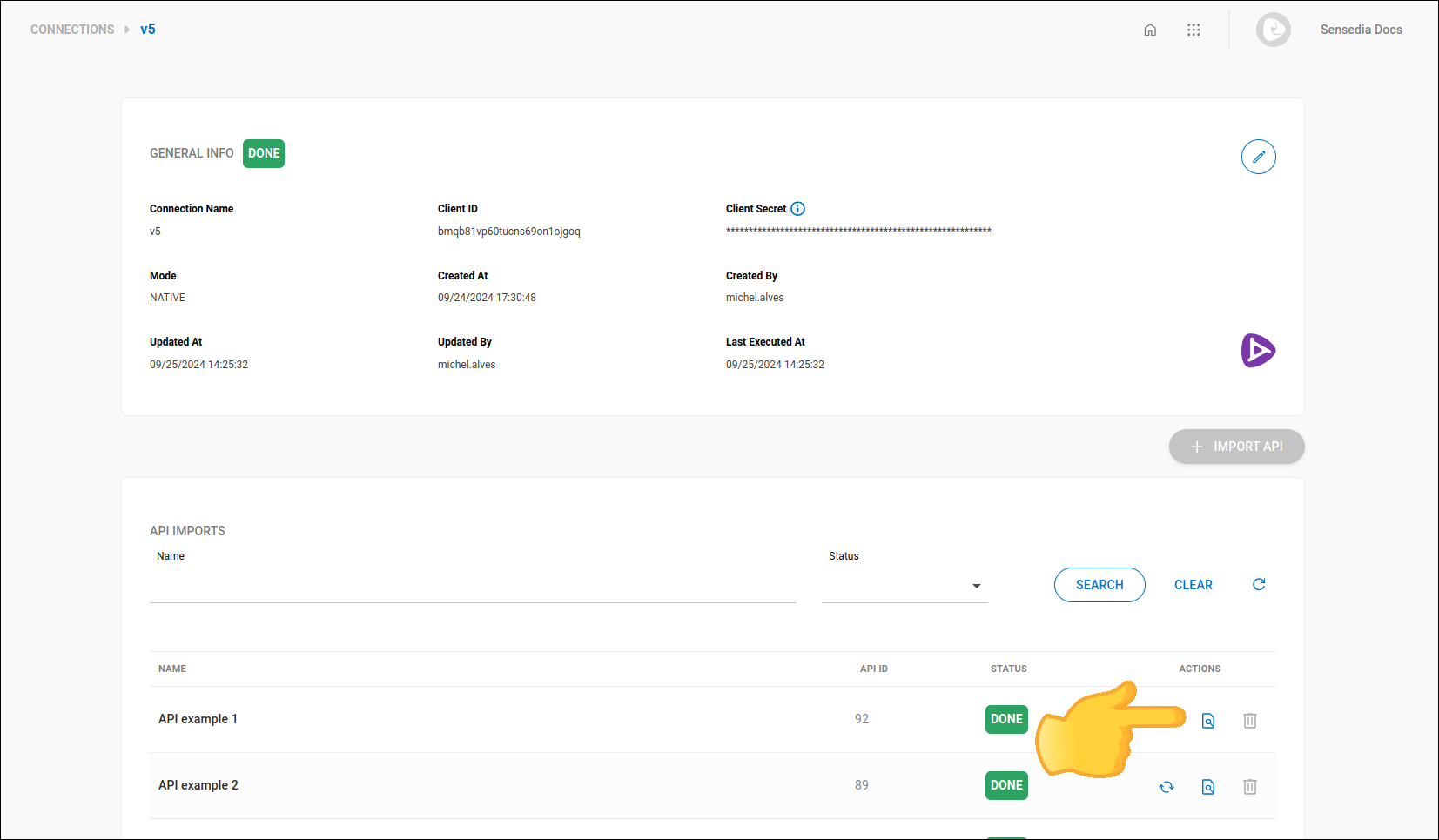The image size is (1439, 840).
Task: Click the DONE badge next to General Info
Action: [263, 153]
